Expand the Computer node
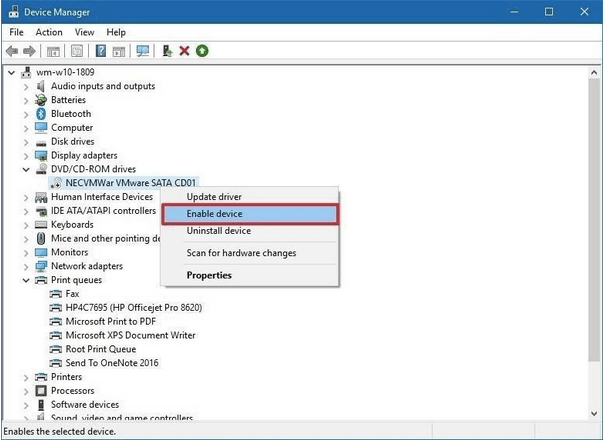605x442 pixels. tap(26, 128)
